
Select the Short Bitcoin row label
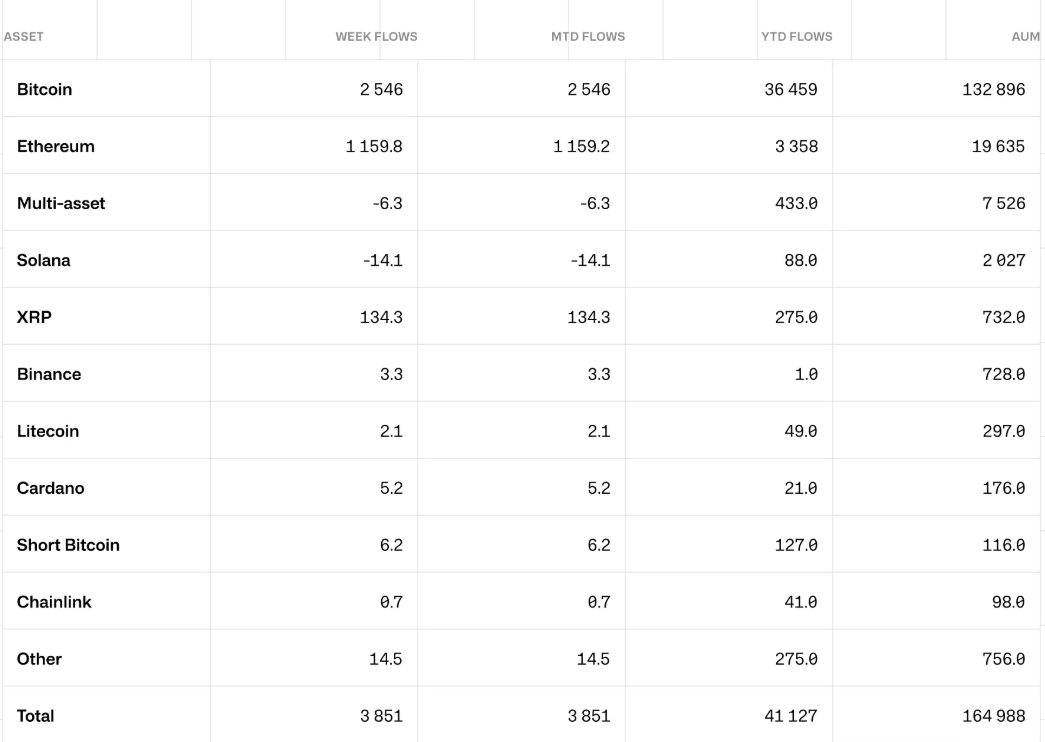[x=68, y=545]
